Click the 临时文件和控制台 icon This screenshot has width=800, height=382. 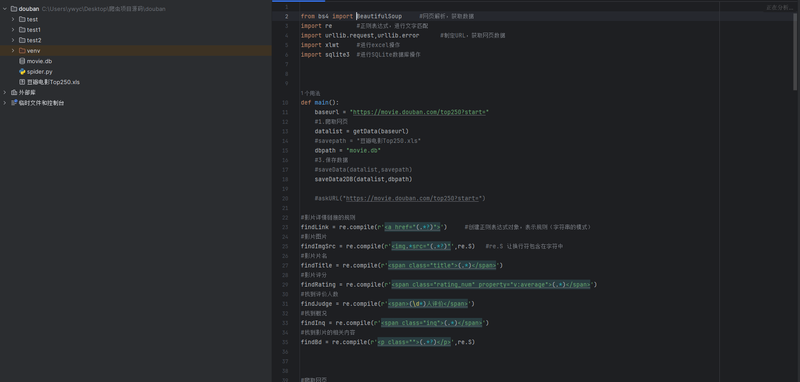(x=14, y=103)
